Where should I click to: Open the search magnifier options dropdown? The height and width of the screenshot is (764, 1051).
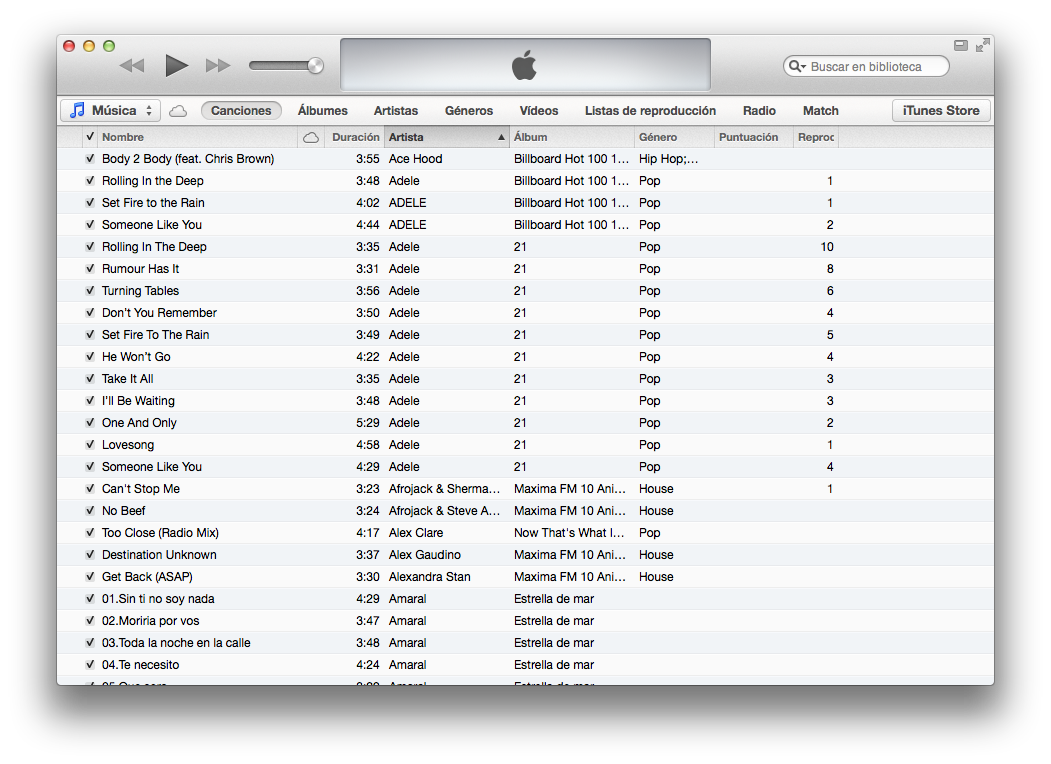click(797, 66)
